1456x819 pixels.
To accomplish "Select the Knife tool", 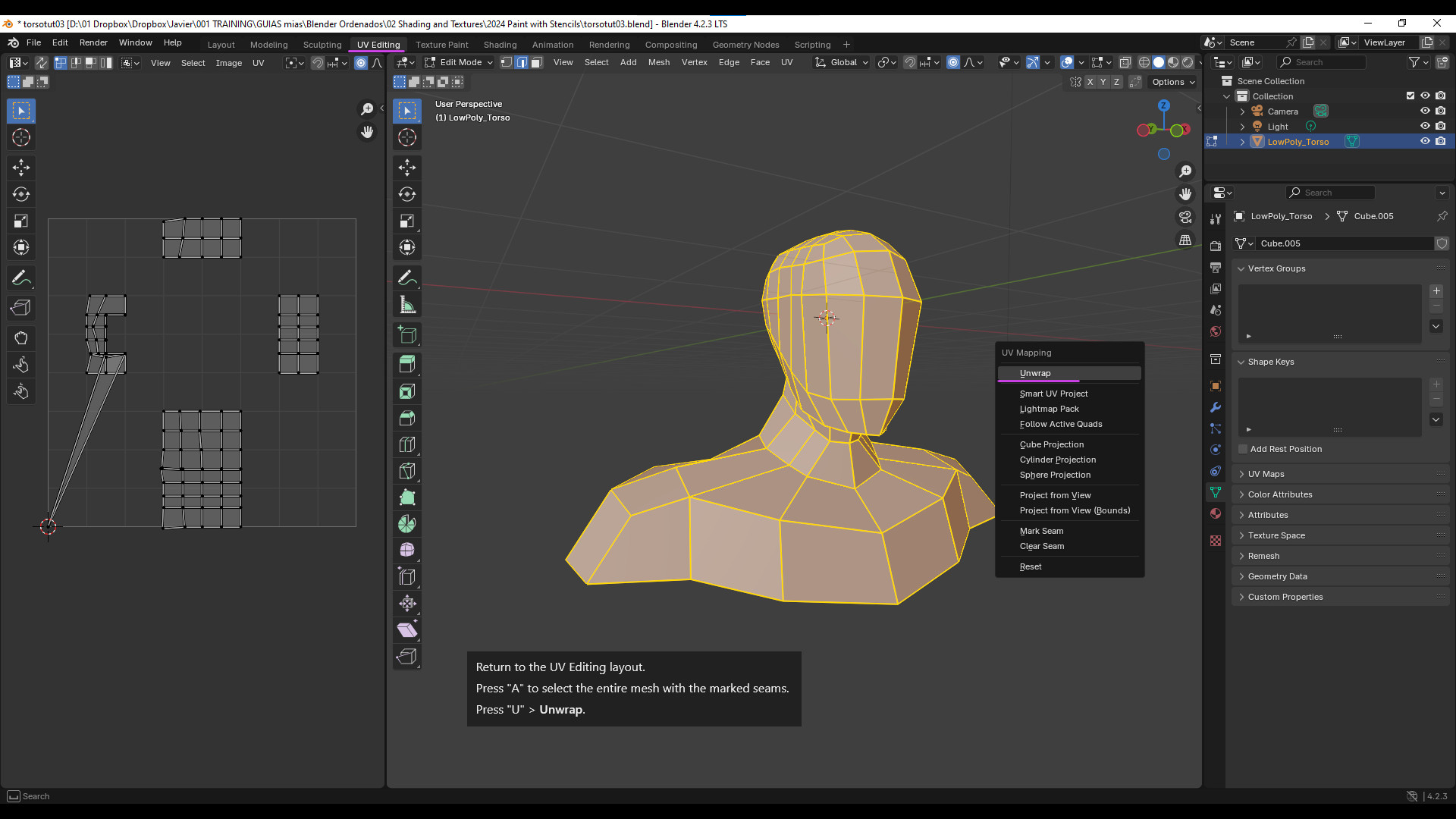I will coord(407,471).
